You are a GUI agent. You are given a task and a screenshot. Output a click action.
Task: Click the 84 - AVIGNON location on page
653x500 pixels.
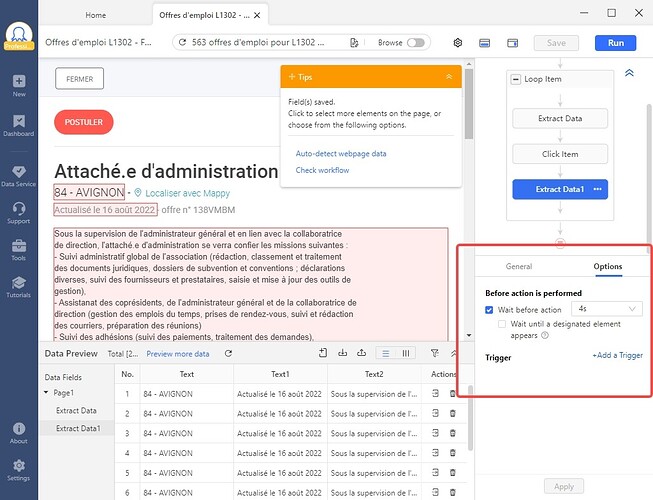pos(89,192)
